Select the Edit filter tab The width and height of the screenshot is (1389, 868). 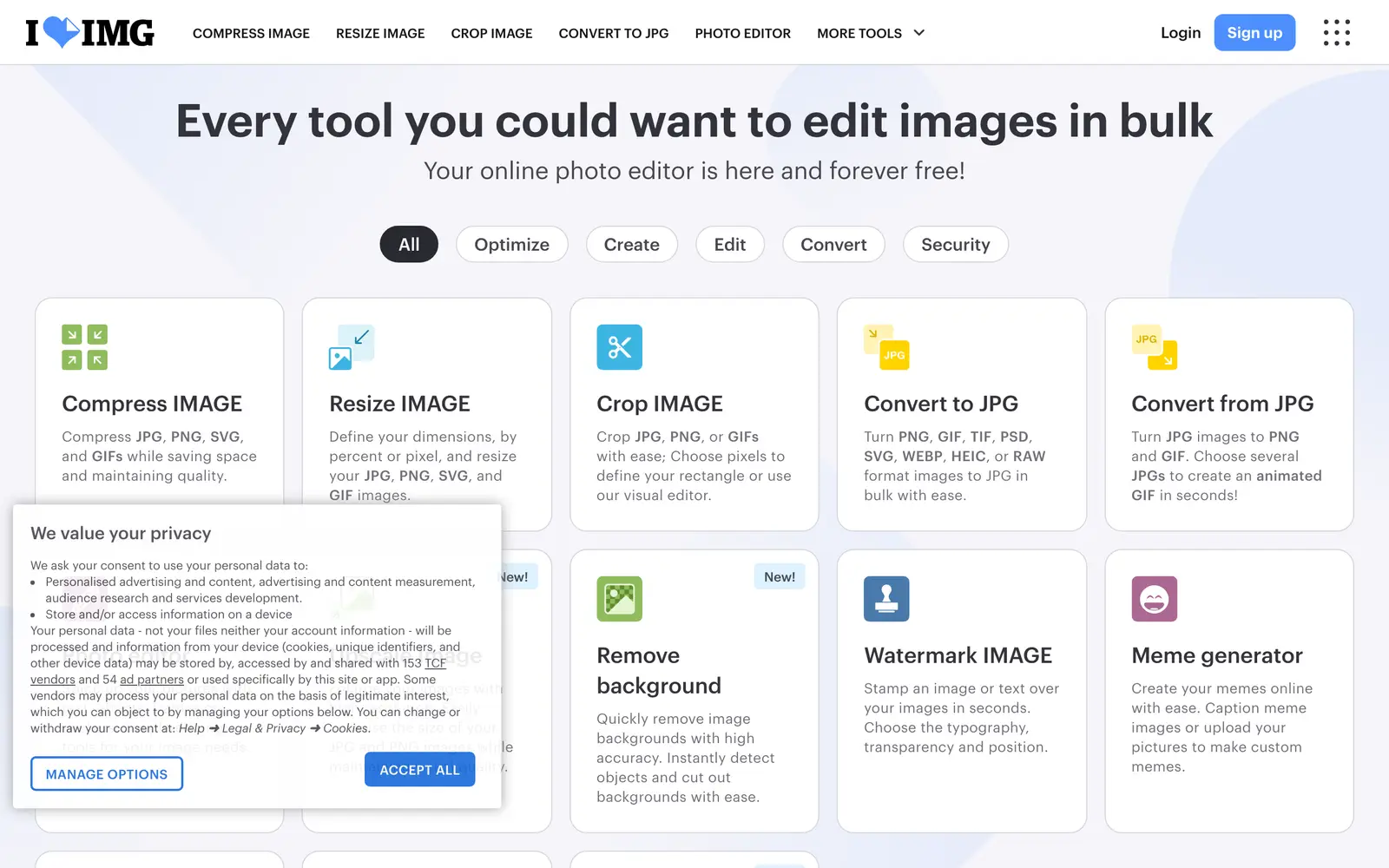click(x=730, y=245)
